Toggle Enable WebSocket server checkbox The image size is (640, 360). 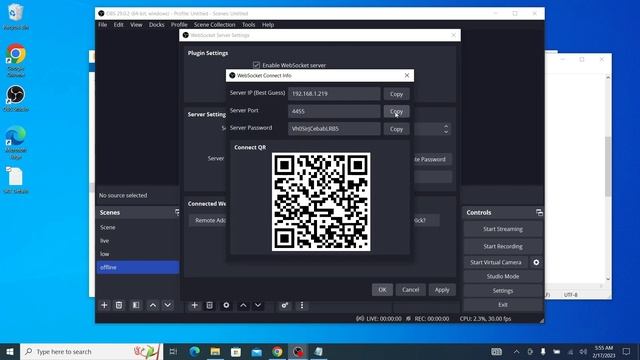[256, 65]
